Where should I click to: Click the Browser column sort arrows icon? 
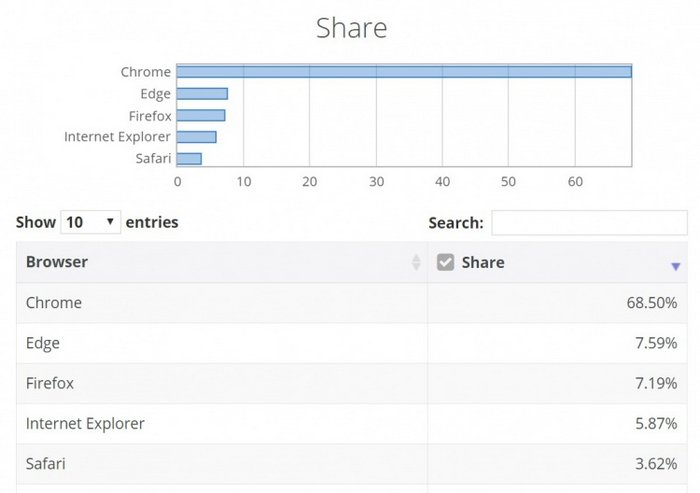coord(416,262)
